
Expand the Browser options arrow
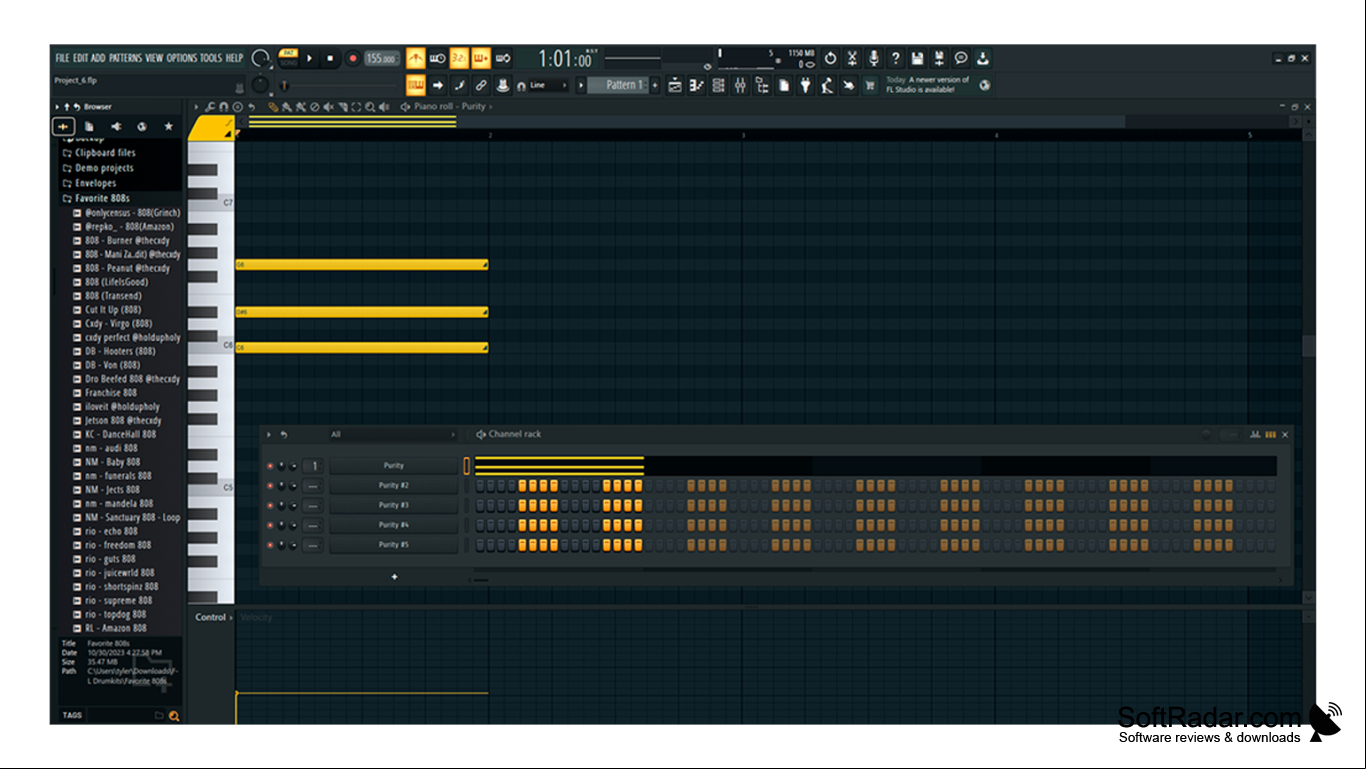coord(57,107)
